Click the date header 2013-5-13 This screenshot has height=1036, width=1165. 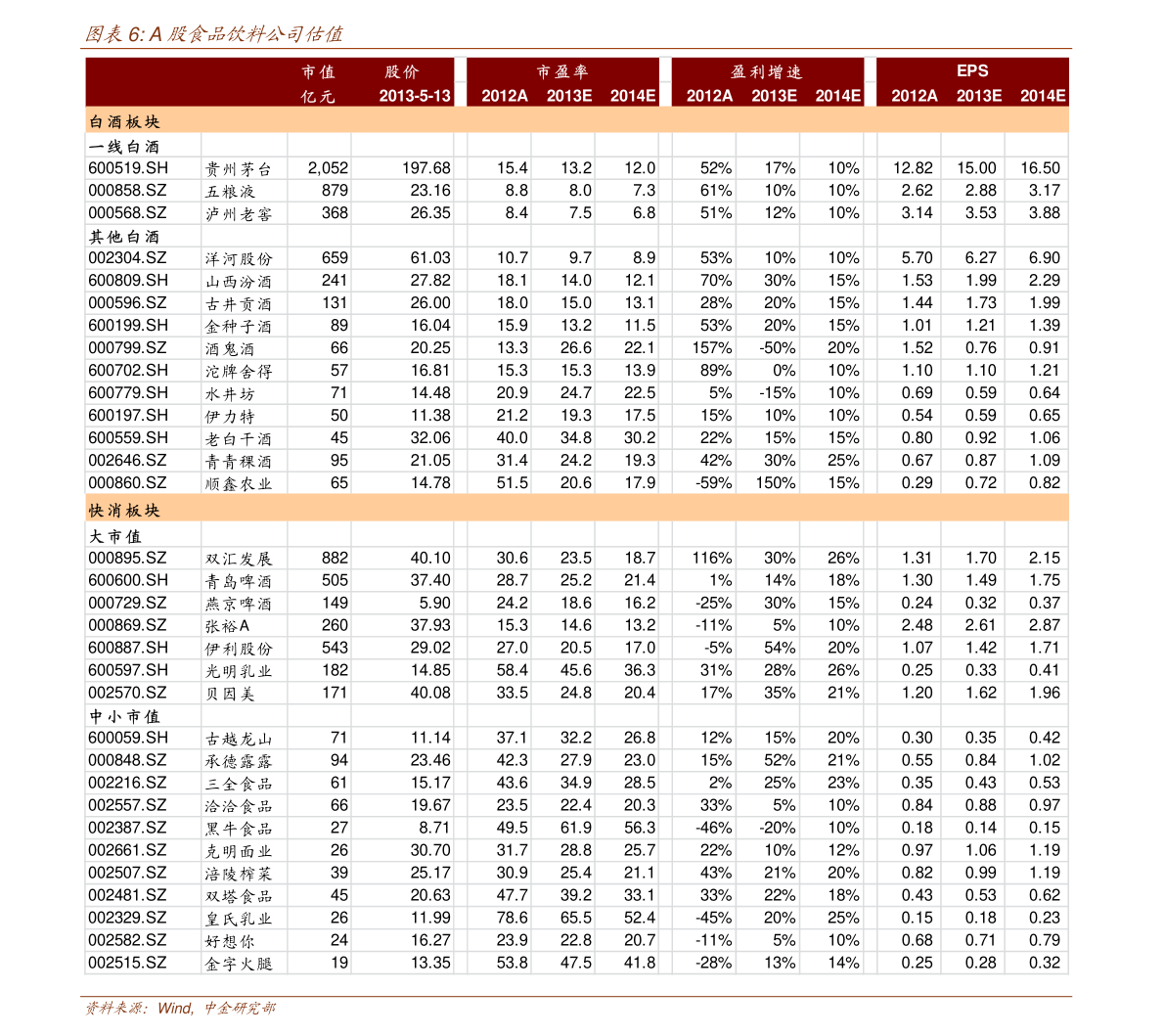click(x=415, y=96)
